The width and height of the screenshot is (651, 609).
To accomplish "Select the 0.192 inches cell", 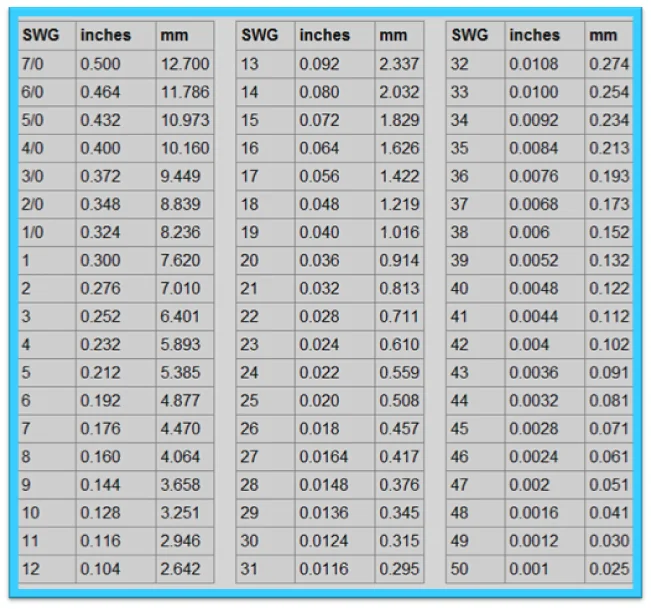I will tap(116, 401).
